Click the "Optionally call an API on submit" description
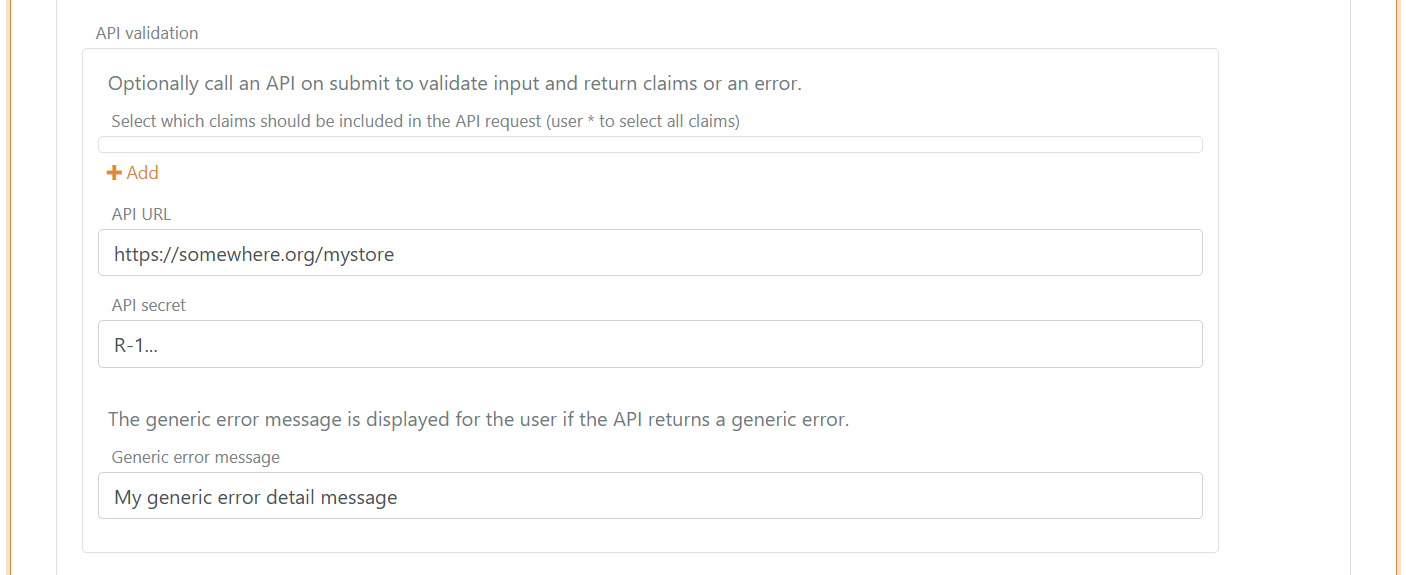Image resolution: width=1406 pixels, height=575 pixels. click(454, 84)
